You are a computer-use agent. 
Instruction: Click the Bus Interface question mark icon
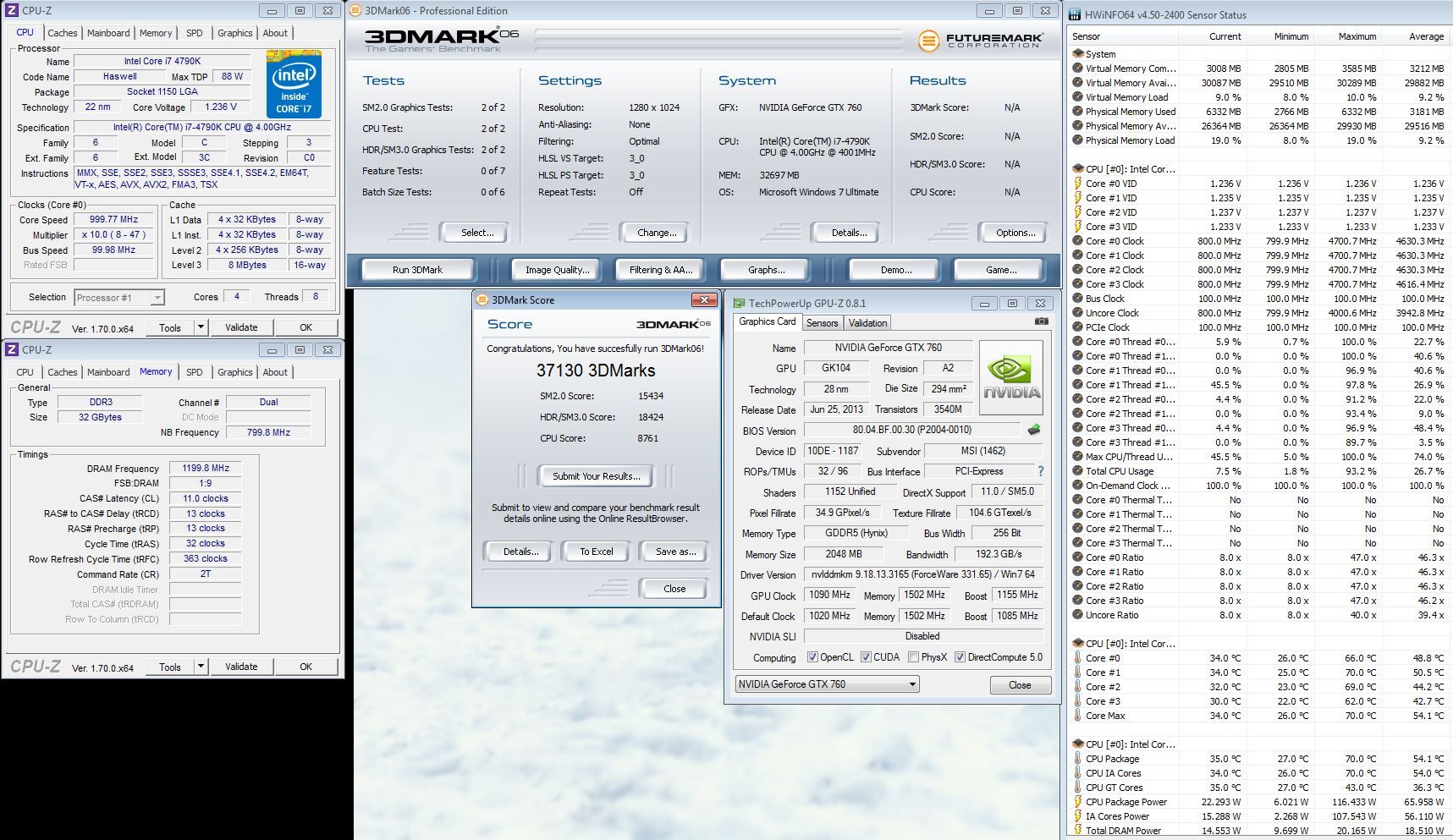click(1040, 472)
